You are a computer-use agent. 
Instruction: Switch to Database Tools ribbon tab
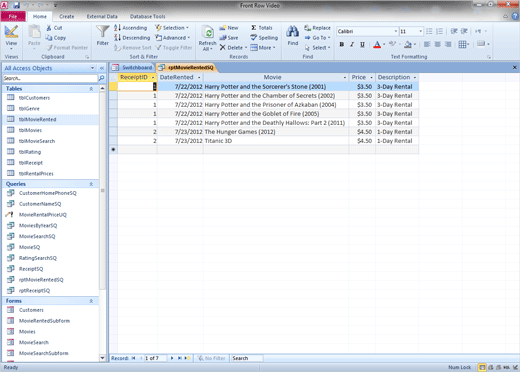coord(147,16)
